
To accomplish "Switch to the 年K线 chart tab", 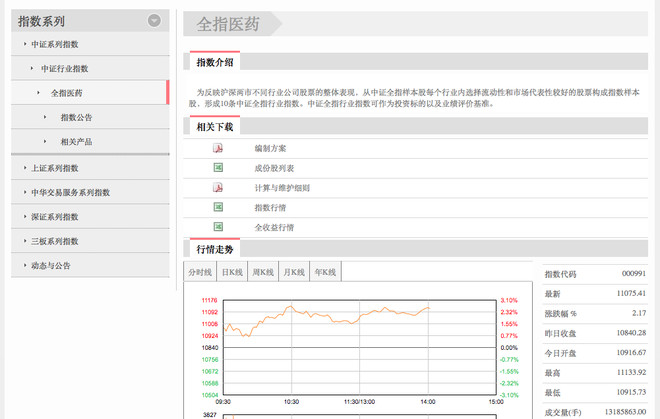I will pyautogui.click(x=325, y=272).
